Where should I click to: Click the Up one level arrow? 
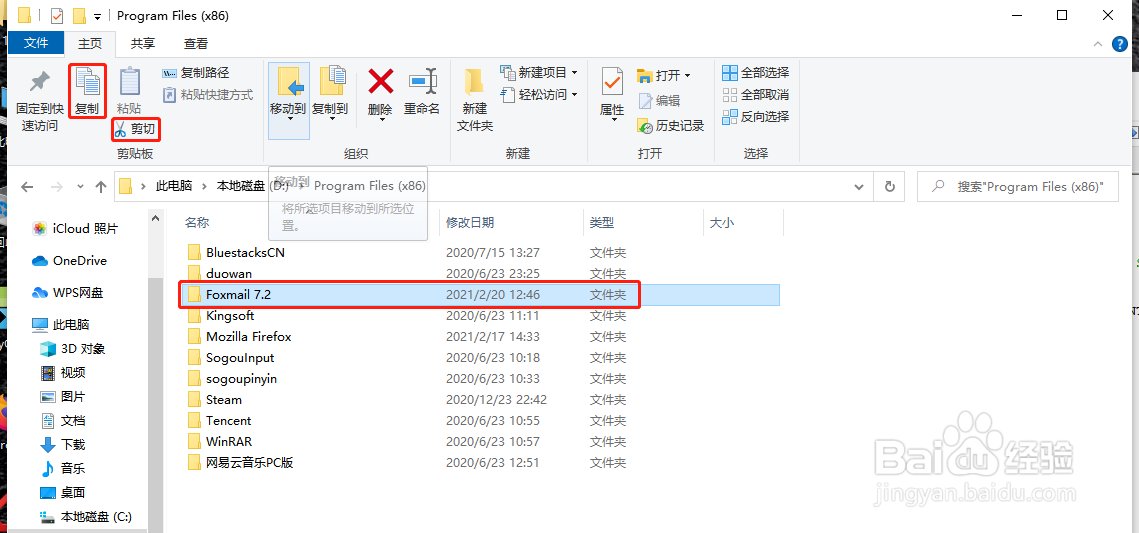pyautogui.click(x=101, y=187)
